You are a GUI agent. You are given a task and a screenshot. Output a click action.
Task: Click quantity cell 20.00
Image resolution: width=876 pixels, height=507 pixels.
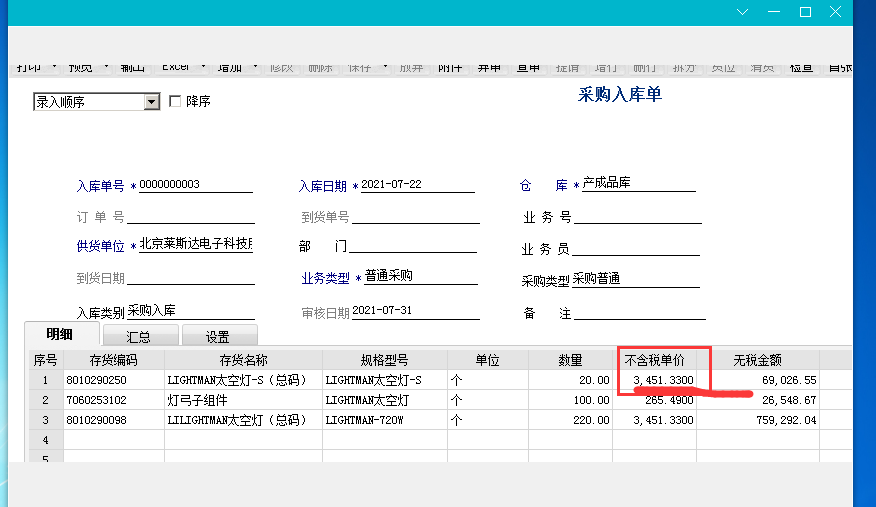pyautogui.click(x=570, y=380)
